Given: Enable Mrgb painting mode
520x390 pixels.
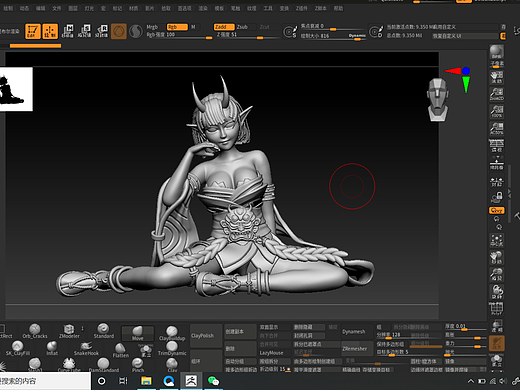Looking at the screenshot, I should coord(152,27).
